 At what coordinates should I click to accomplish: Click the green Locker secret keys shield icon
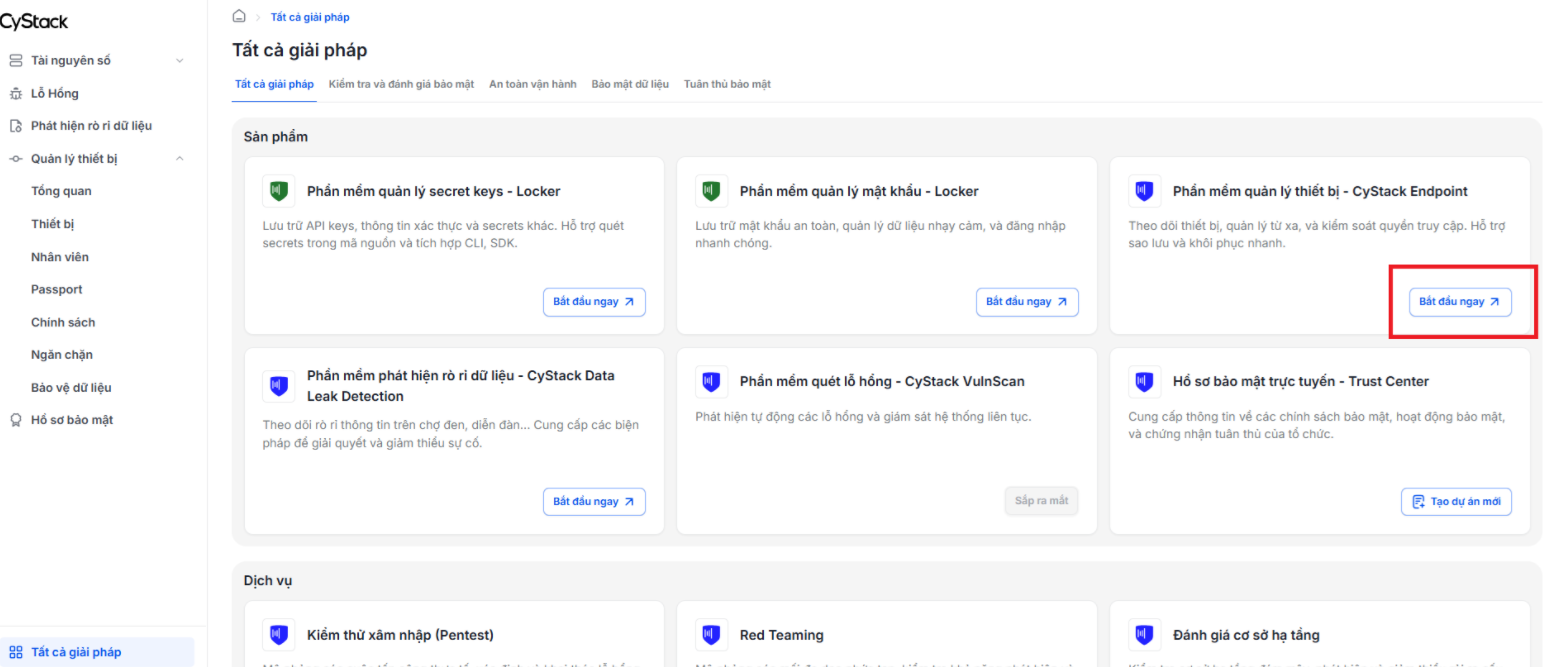click(277, 190)
